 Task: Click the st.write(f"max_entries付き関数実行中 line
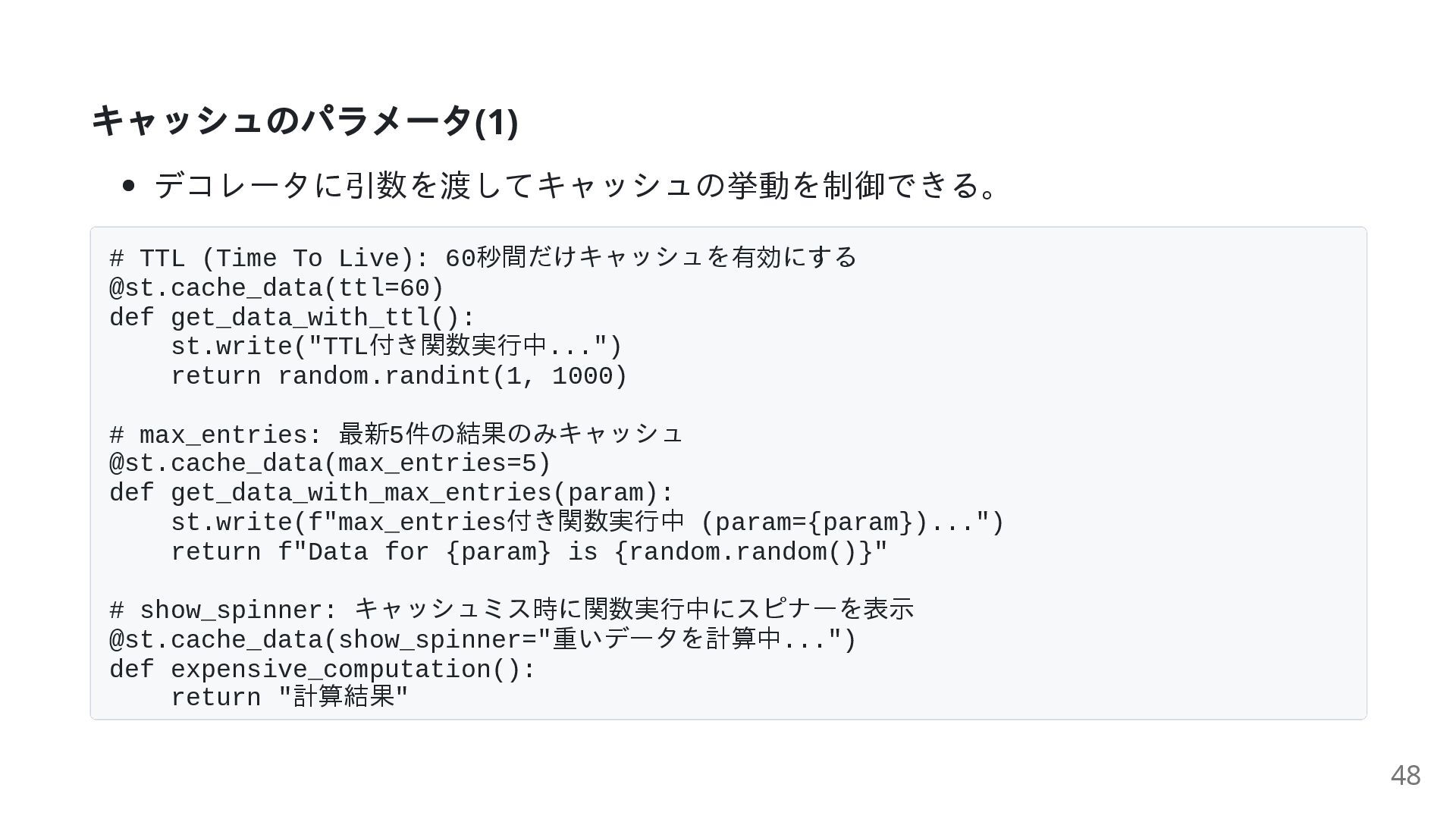(x=587, y=522)
